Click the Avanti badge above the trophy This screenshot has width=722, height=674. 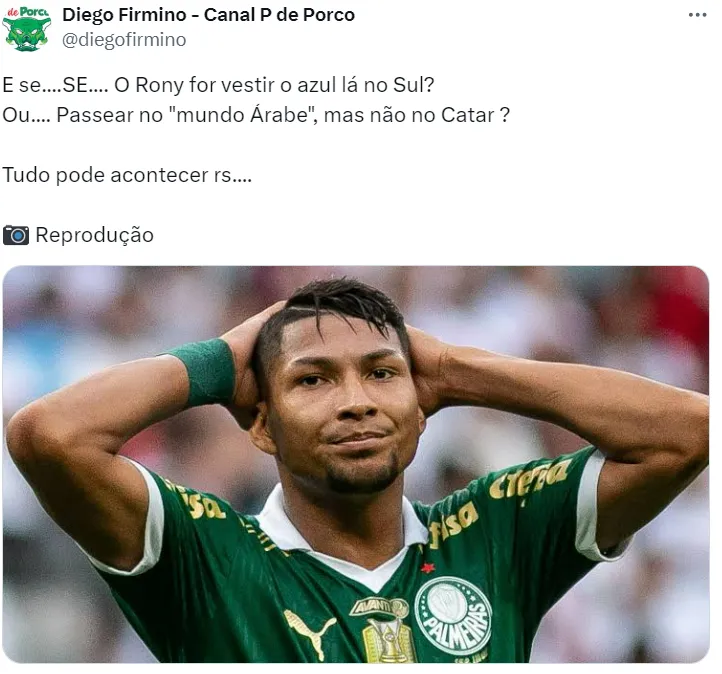(379, 607)
